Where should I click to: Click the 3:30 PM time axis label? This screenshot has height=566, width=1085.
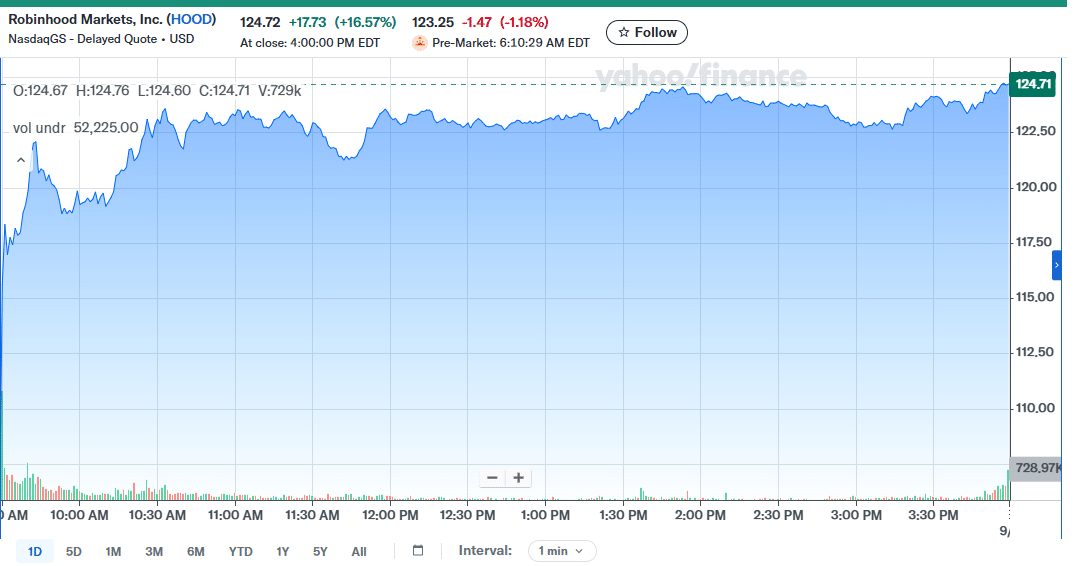pos(933,515)
